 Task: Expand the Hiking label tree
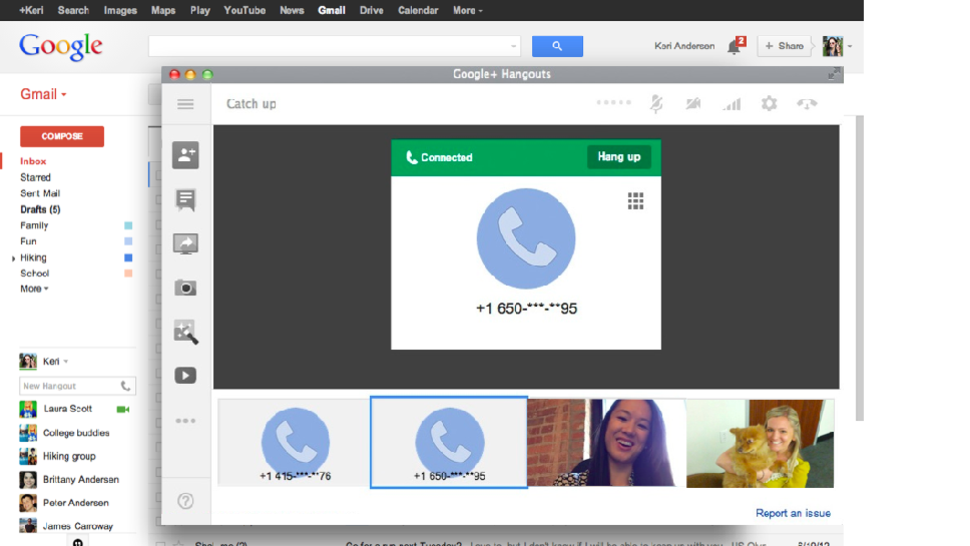(x=14, y=258)
